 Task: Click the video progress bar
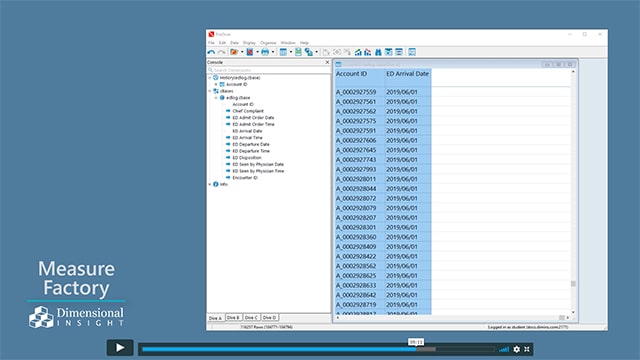318,349
